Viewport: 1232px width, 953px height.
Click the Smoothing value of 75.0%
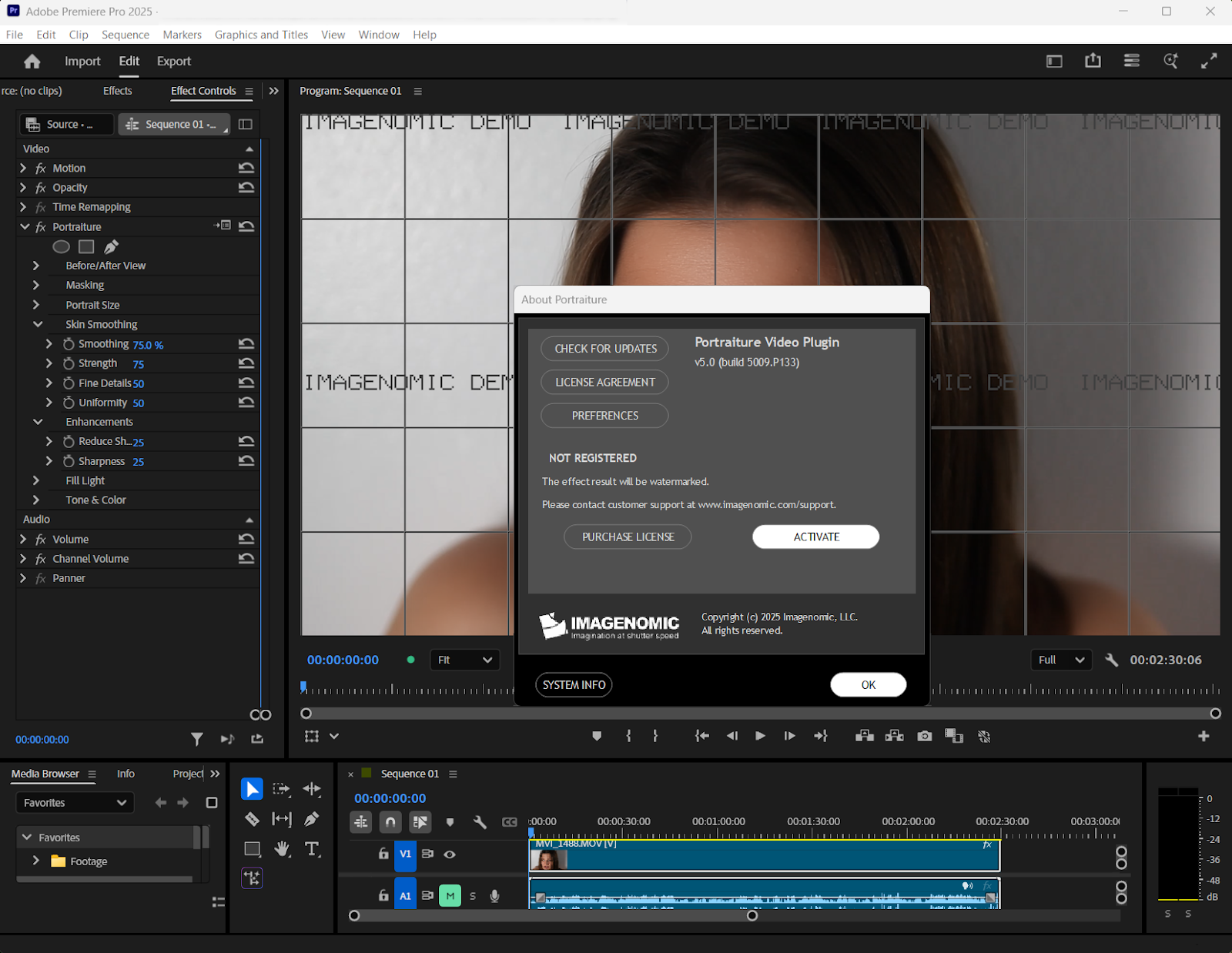[148, 344]
